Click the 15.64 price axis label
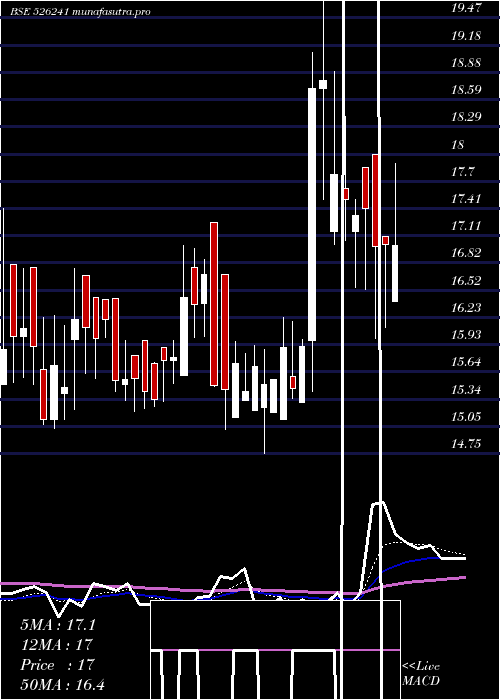Viewport: 500px width, 700px height. tap(466, 362)
